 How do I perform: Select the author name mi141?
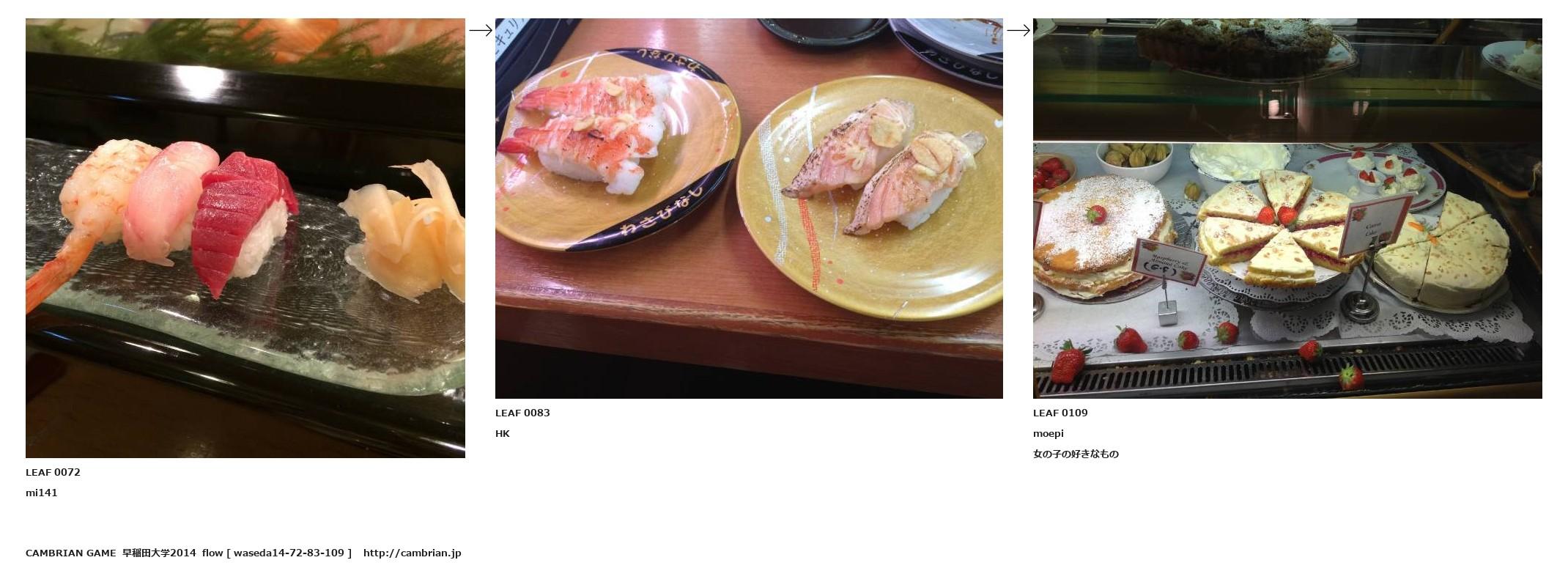[x=42, y=493]
